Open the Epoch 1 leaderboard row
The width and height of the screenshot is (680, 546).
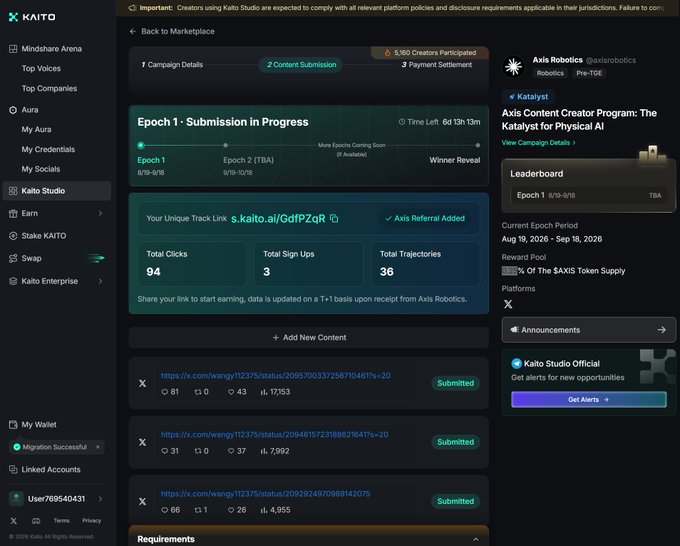click(x=588, y=196)
